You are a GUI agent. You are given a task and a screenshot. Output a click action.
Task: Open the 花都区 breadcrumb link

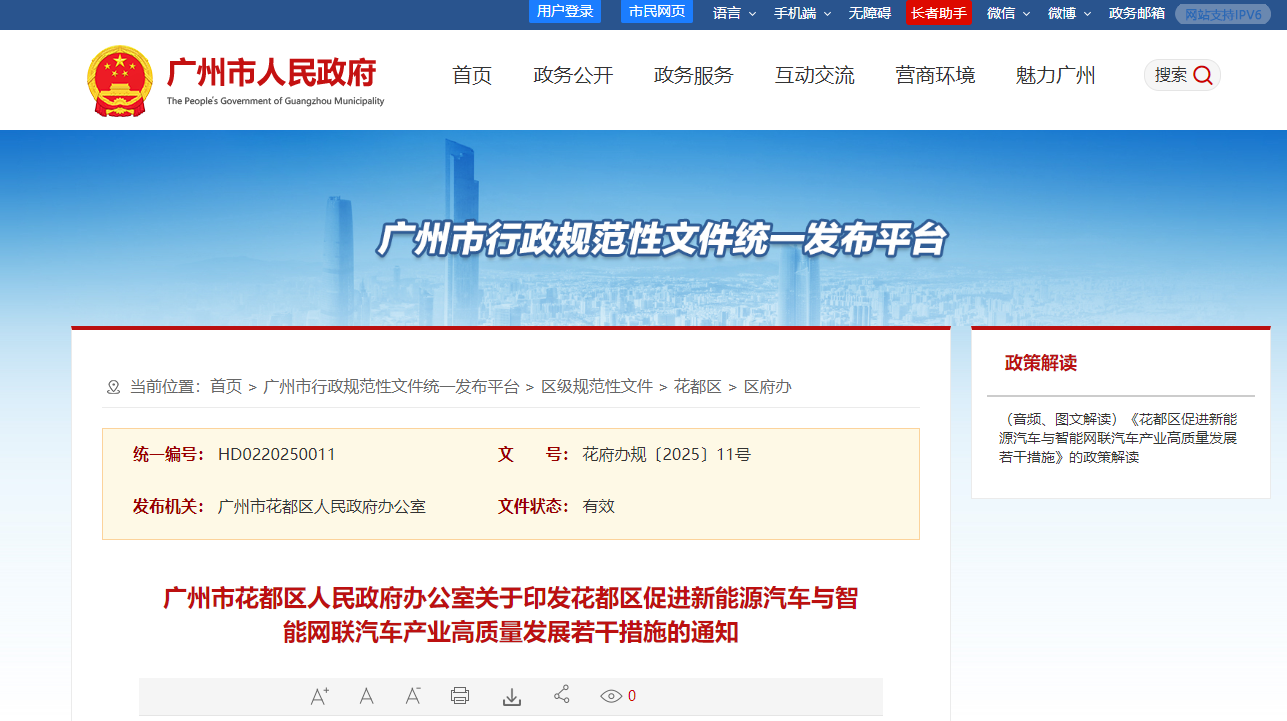(x=698, y=386)
